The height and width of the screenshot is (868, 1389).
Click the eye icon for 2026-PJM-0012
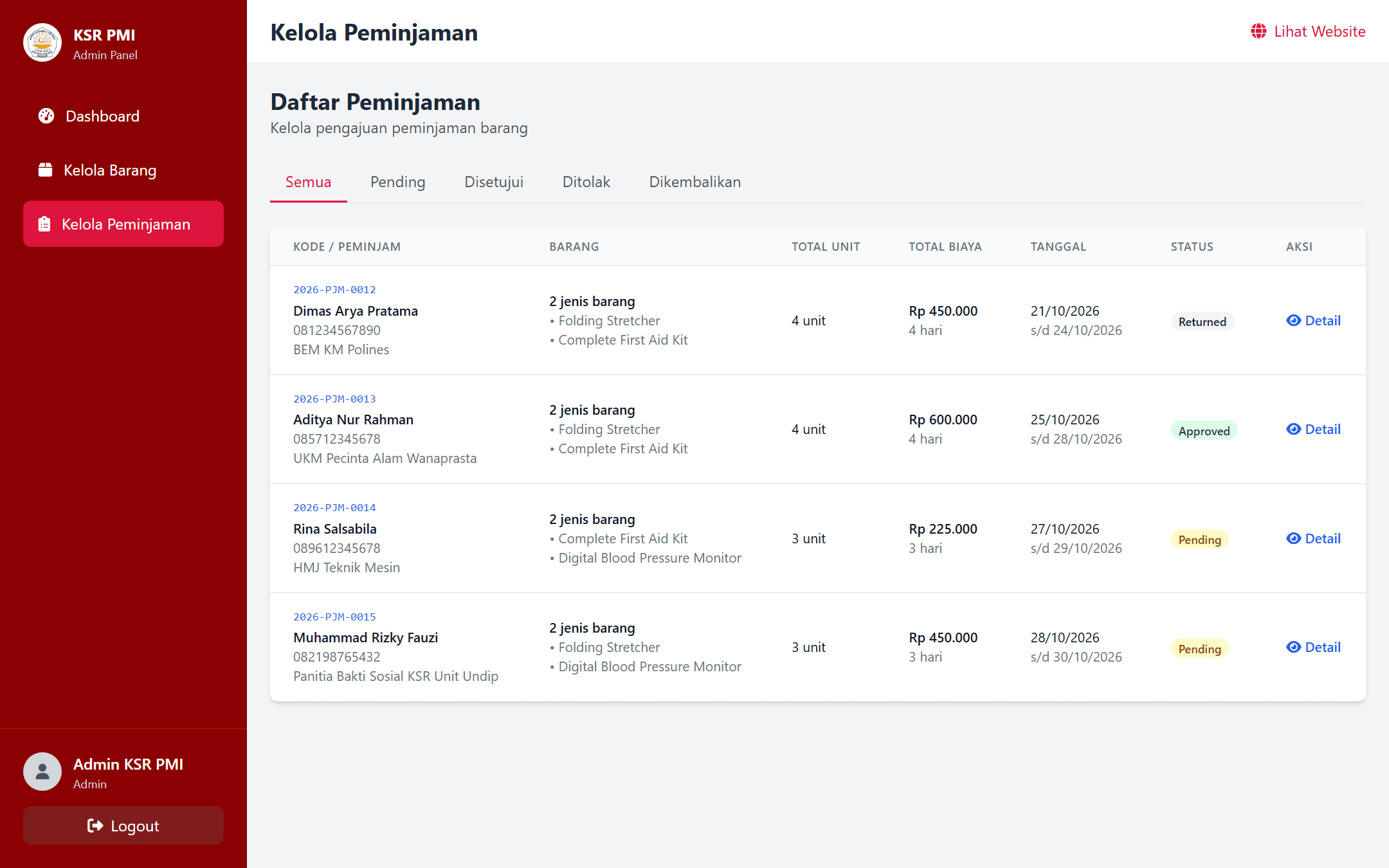(1293, 320)
